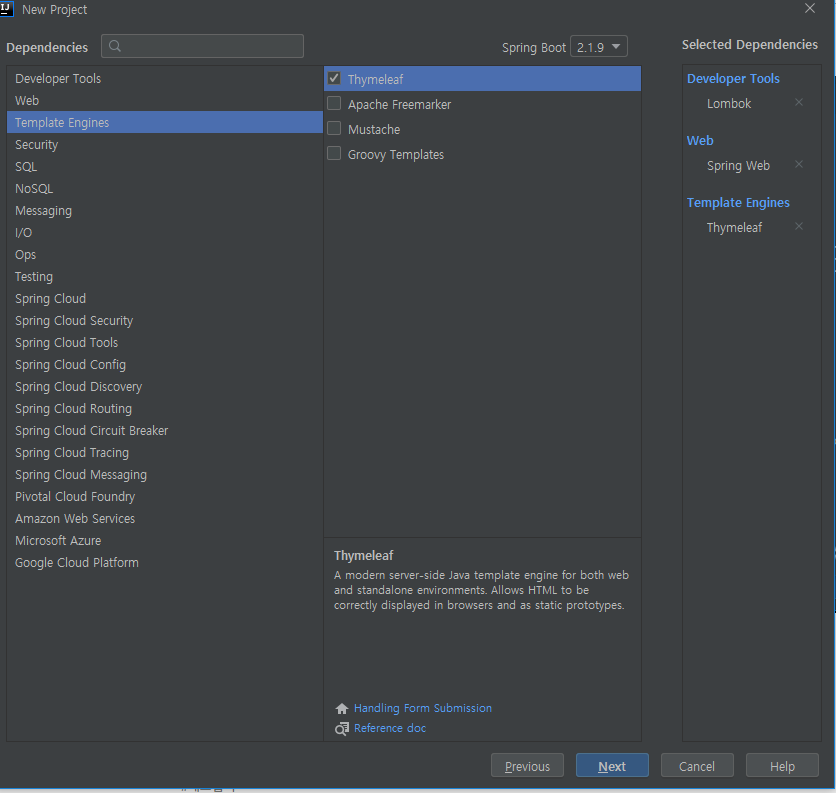Image resolution: width=836 pixels, height=793 pixels.
Task: Choose the NoSQL category
Action: tap(165, 188)
